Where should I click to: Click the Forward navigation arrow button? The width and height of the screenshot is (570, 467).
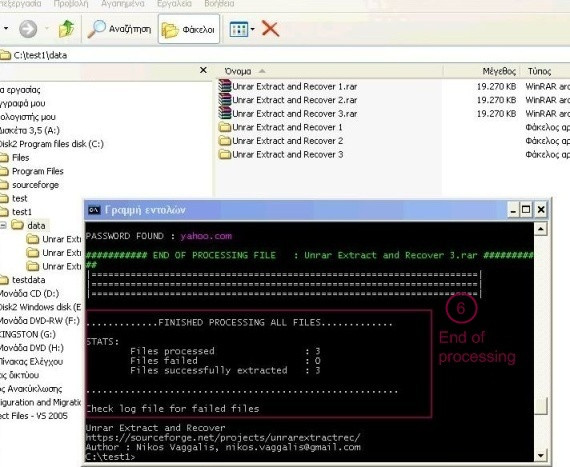coord(28,29)
